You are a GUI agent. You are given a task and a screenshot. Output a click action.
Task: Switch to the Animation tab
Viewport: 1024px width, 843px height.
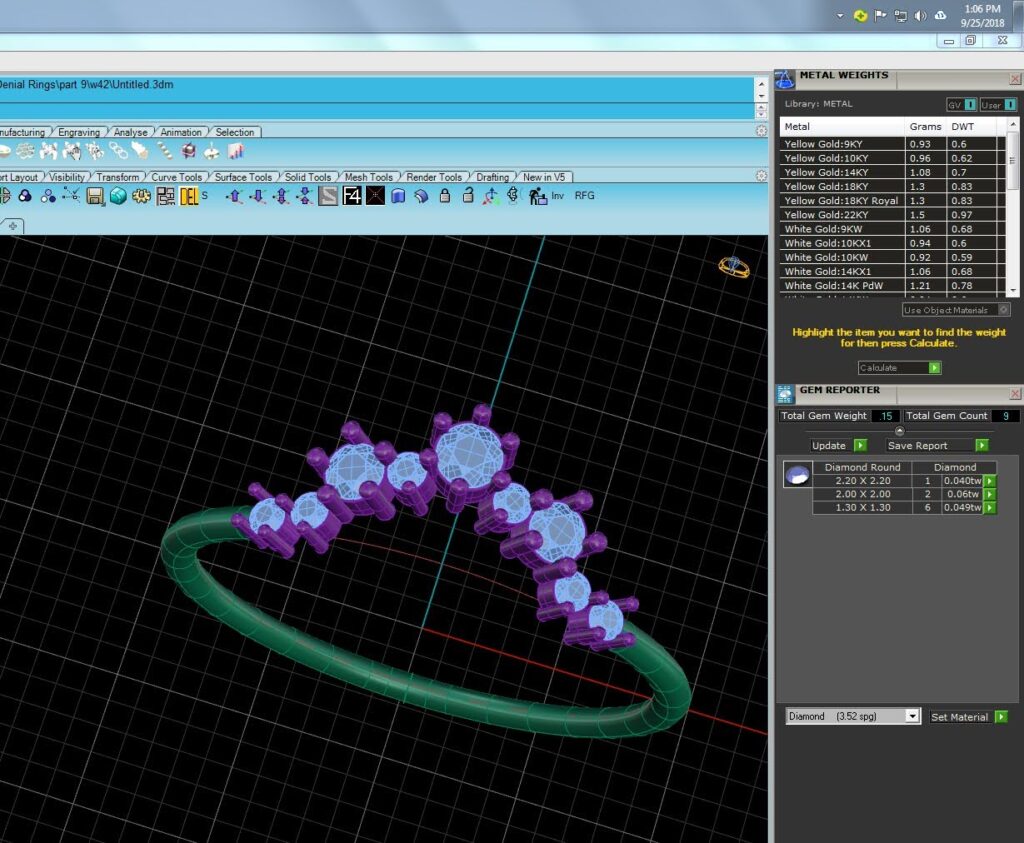coord(181,132)
